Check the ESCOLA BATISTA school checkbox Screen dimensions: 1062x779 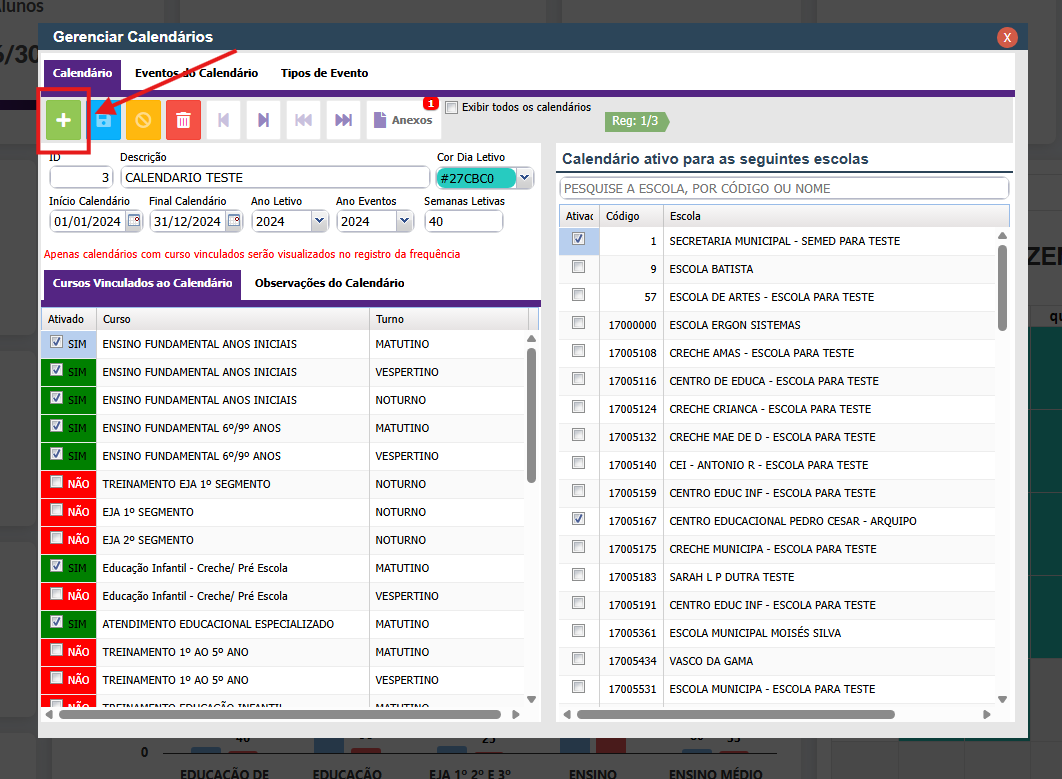(578, 268)
